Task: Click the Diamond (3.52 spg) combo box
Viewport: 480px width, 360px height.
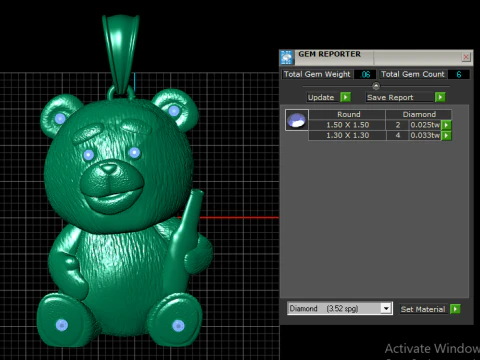Action: tap(340, 308)
